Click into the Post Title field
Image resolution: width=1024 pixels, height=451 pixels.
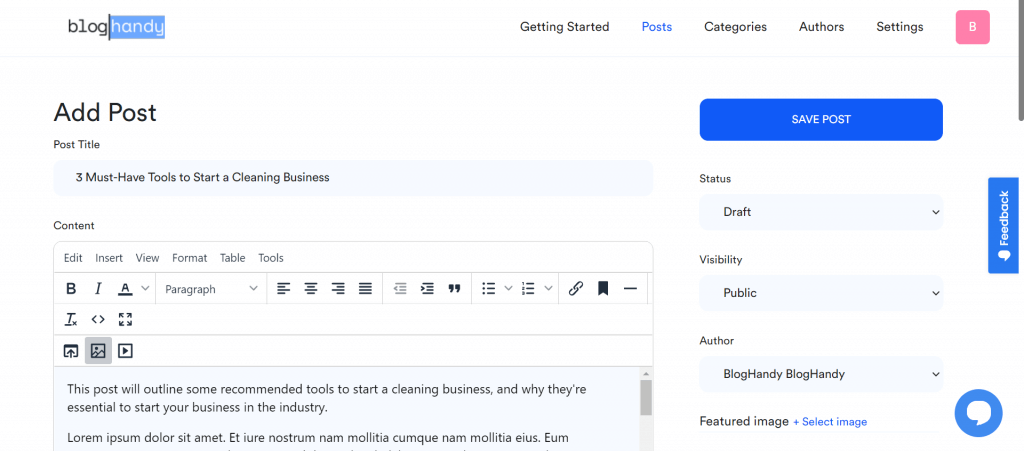tap(353, 178)
